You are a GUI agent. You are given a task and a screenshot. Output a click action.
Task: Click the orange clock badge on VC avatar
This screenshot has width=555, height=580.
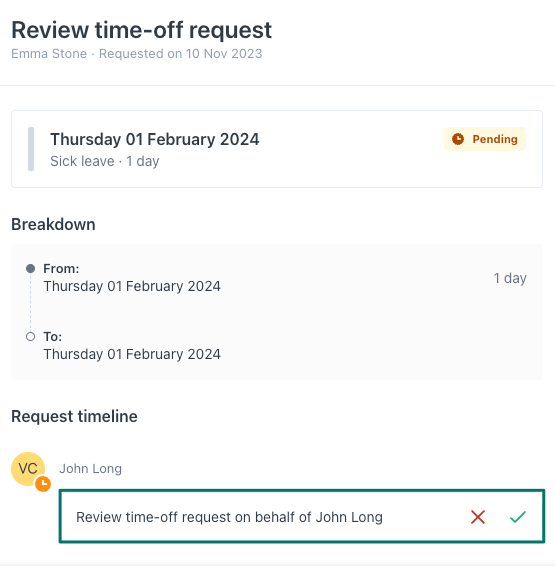(x=43, y=484)
